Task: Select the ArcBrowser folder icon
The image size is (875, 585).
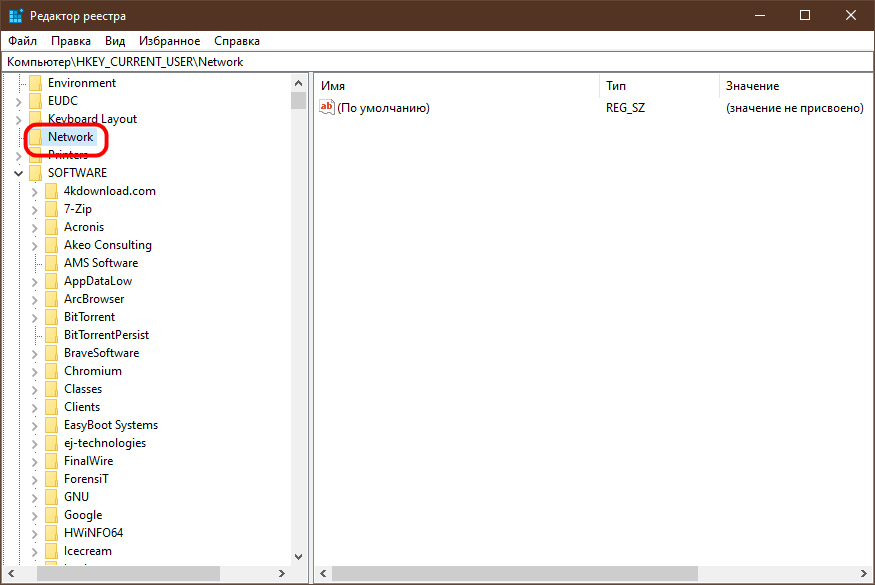Action: click(51, 299)
